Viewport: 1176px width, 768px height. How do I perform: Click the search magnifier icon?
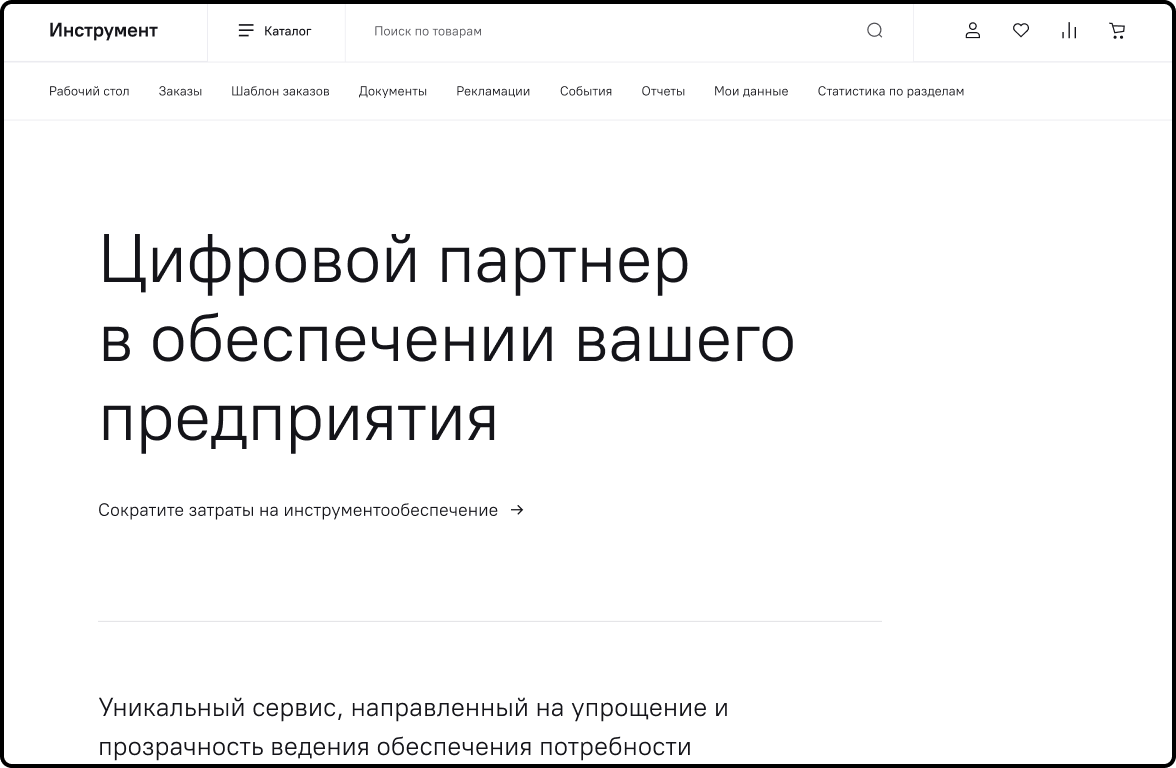click(874, 31)
